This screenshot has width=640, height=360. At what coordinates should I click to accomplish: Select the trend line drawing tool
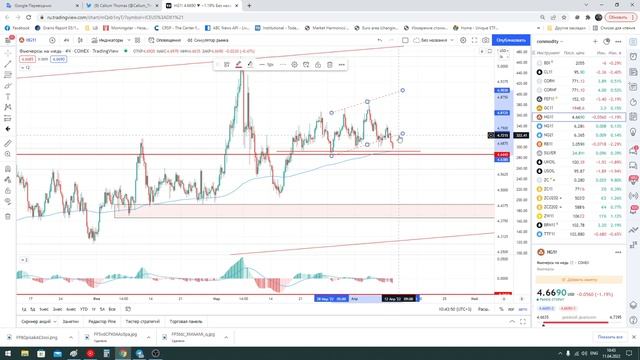8,64
